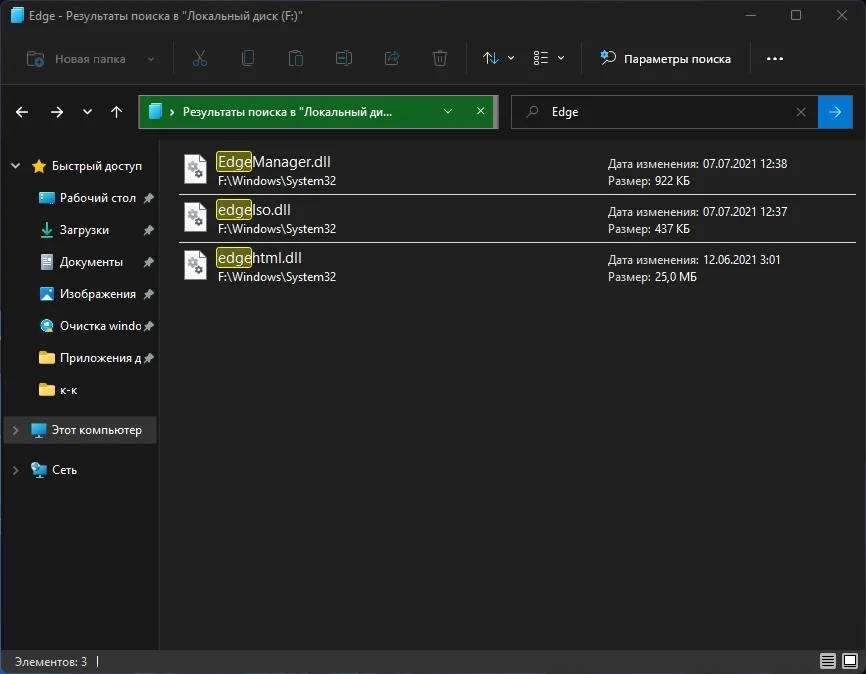The image size is (866, 674).
Task: Click modified date 07.07.2021 12:38
Action: click(x=744, y=164)
